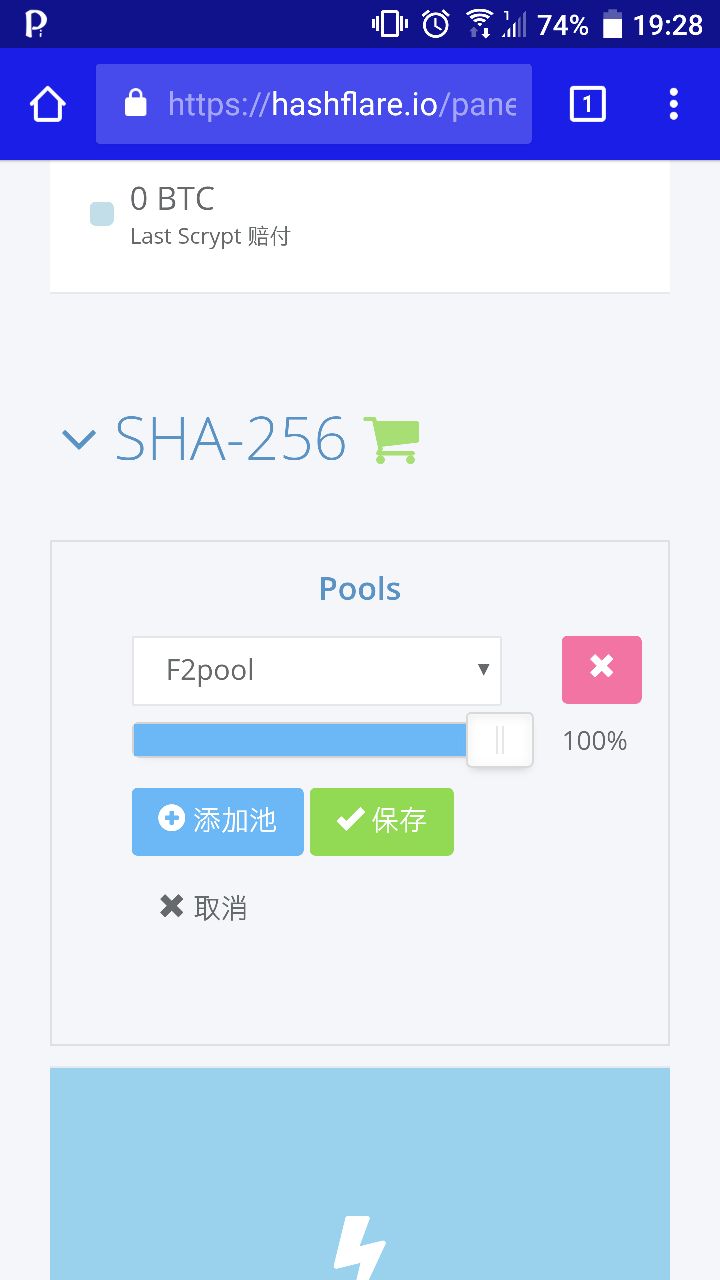The height and width of the screenshot is (1280, 720).
Task: Tap the white lightning bolt icon
Action: [359, 1248]
